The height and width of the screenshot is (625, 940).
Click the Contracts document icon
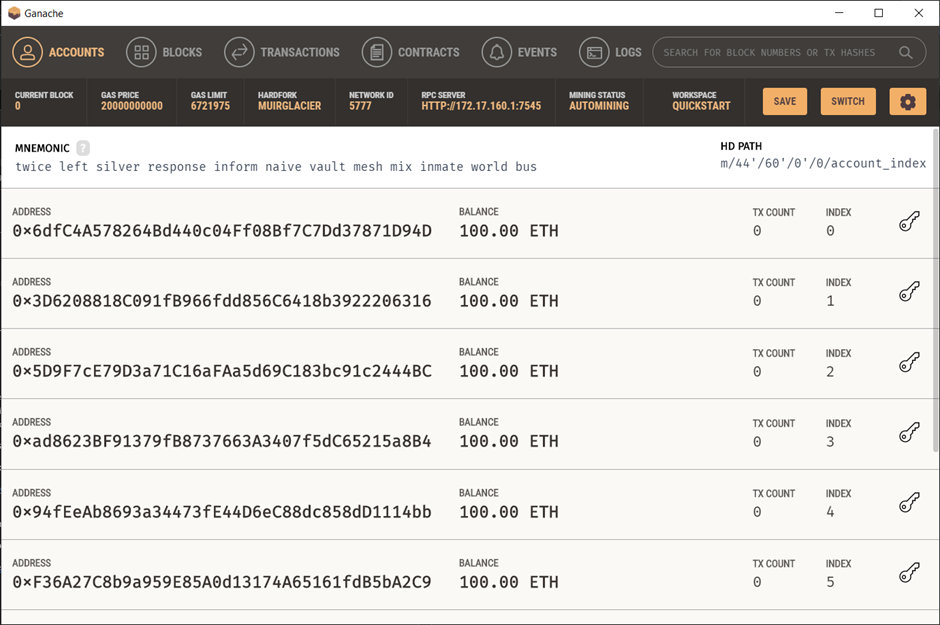[377, 52]
